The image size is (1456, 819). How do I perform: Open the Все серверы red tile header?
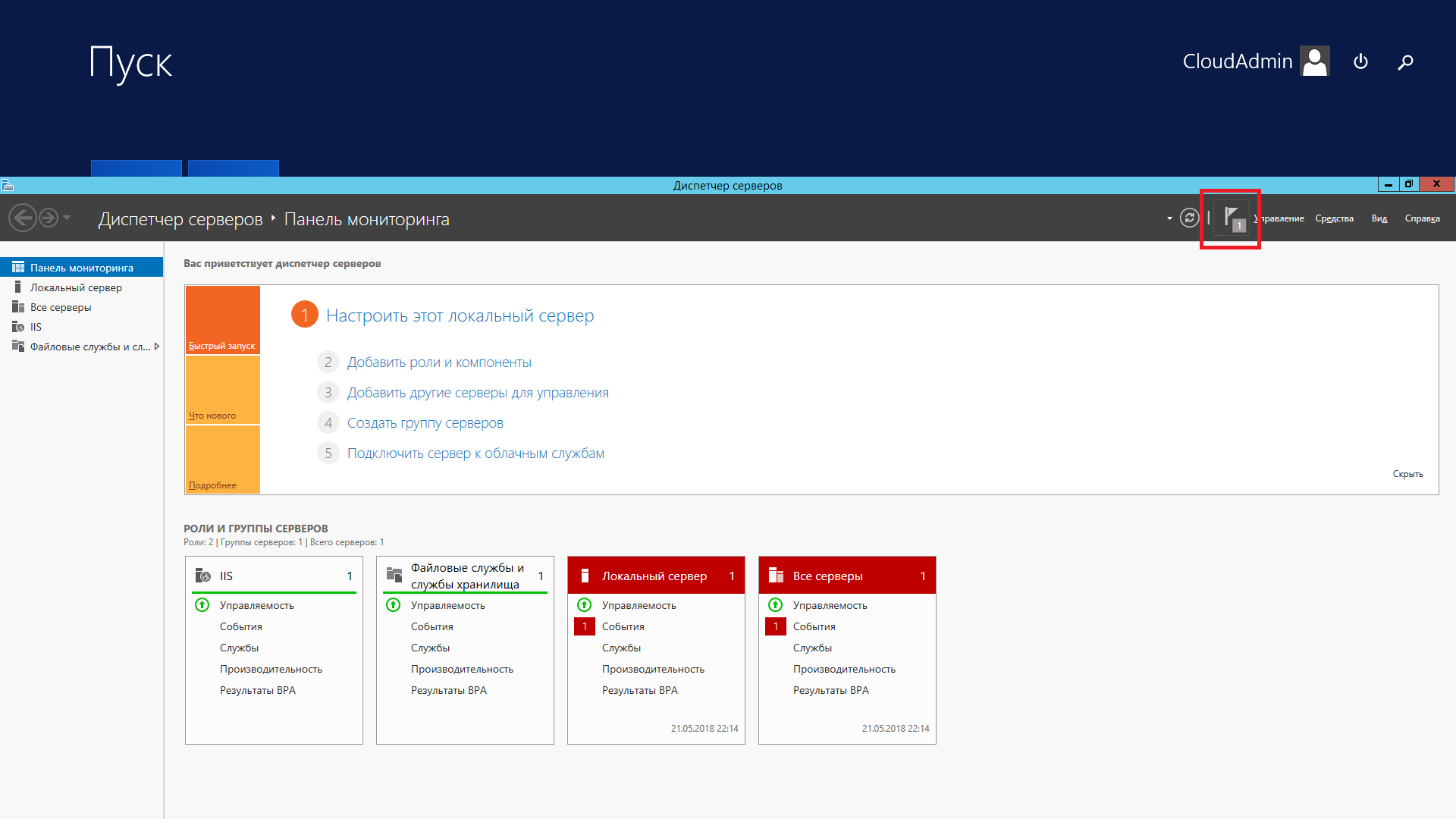coord(847,576)
